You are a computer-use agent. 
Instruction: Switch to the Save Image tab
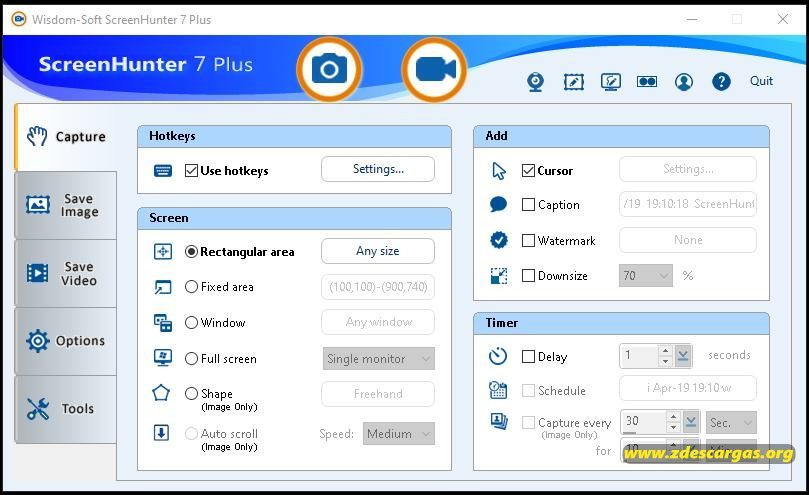66,205
